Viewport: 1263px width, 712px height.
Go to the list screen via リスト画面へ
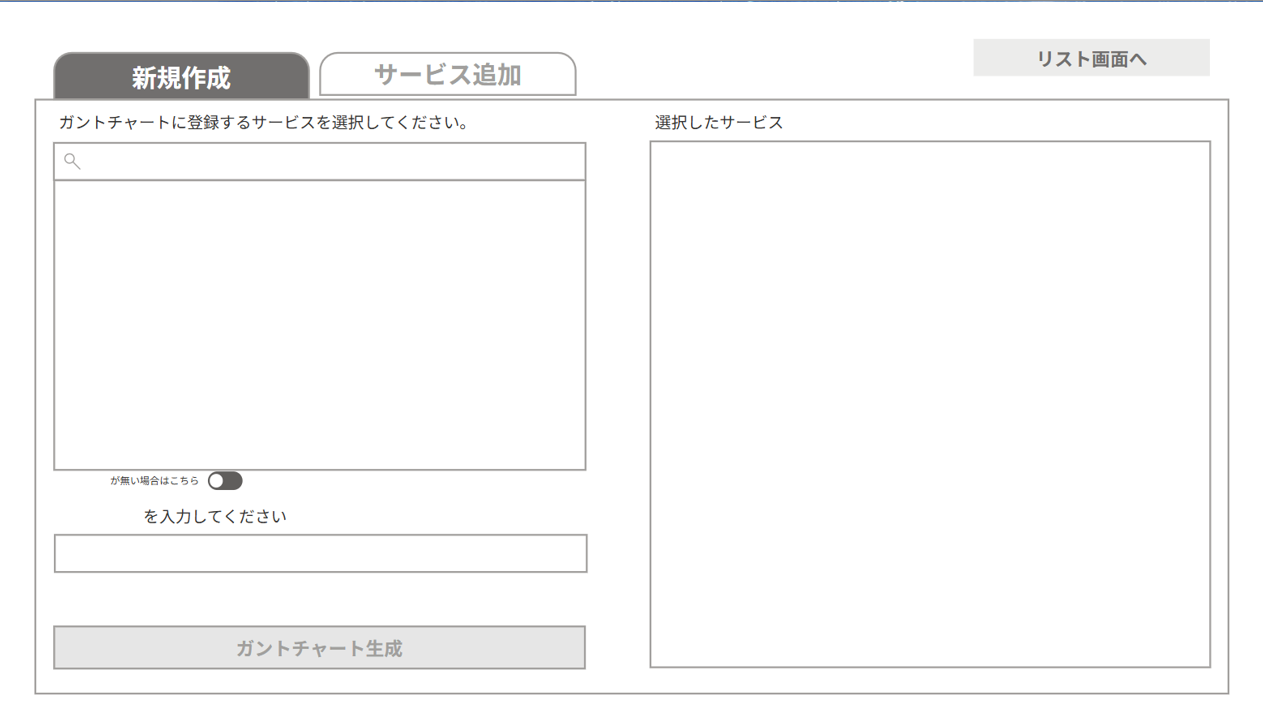click(x=1091, y=59)
